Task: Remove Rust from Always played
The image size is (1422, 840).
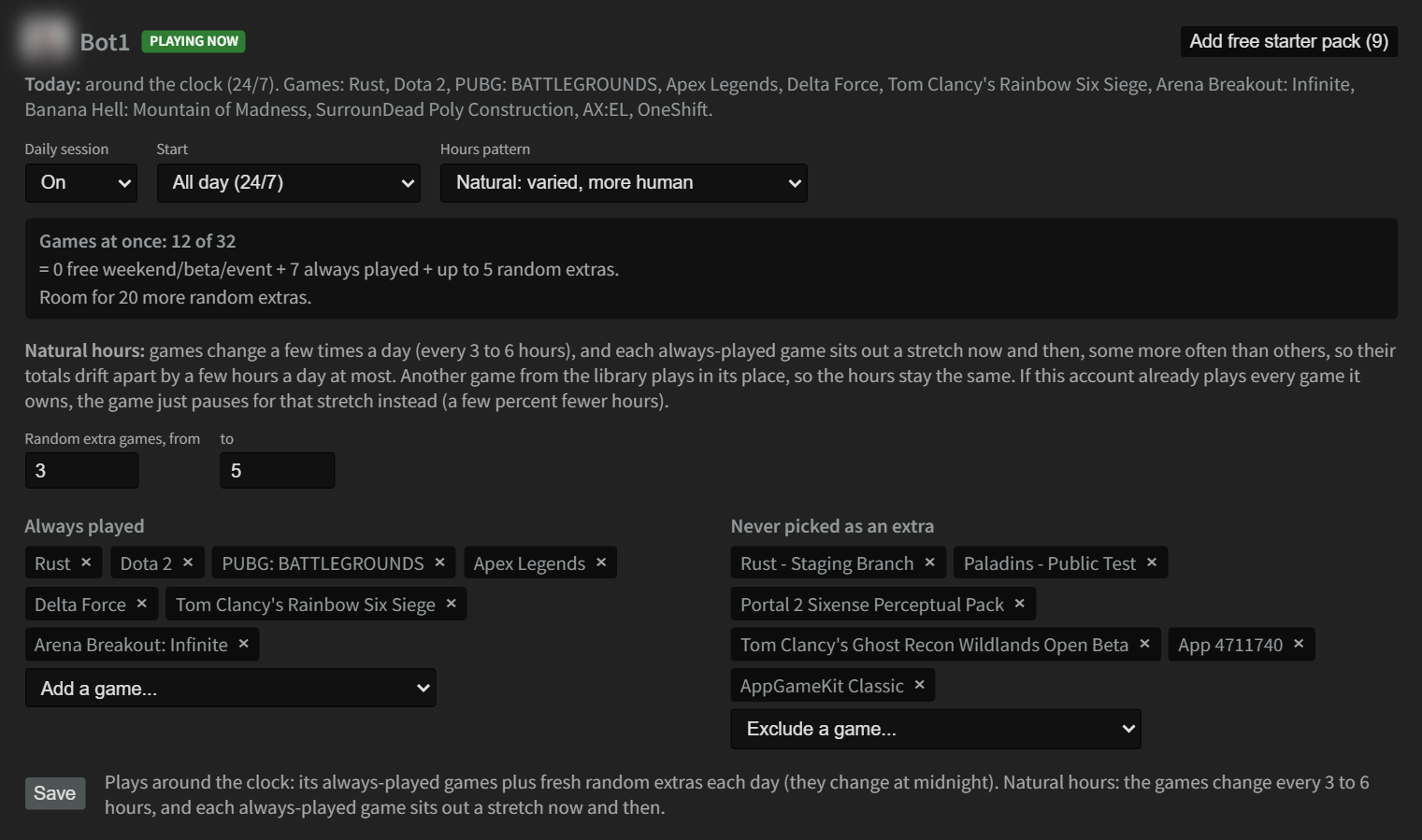Action: tap(86, 562)
